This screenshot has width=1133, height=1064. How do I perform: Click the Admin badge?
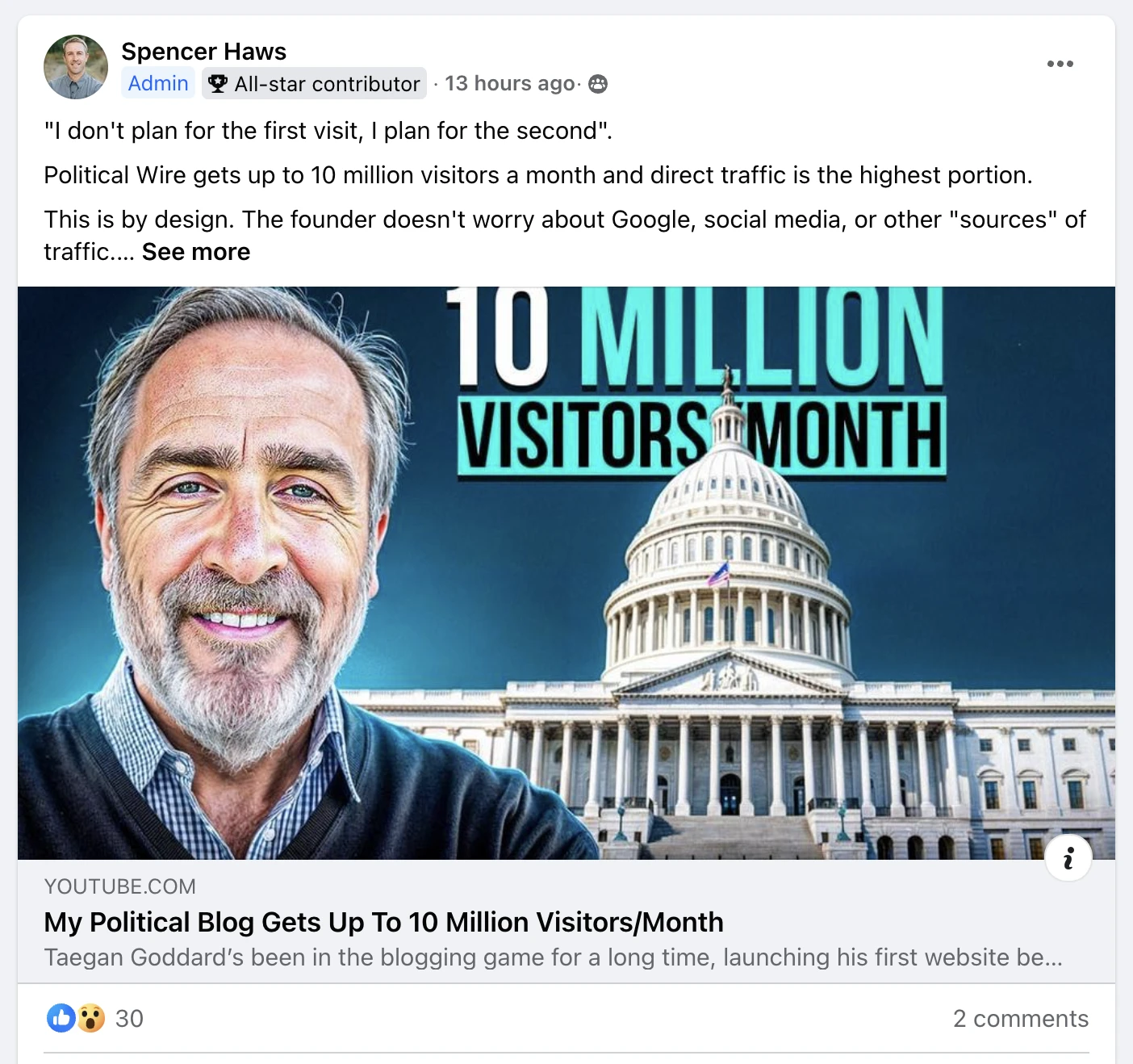click(x=158, y=83)
